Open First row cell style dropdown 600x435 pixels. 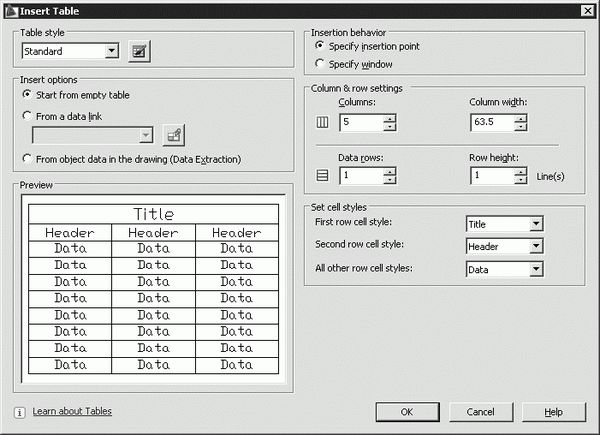[x=536, y=224]
